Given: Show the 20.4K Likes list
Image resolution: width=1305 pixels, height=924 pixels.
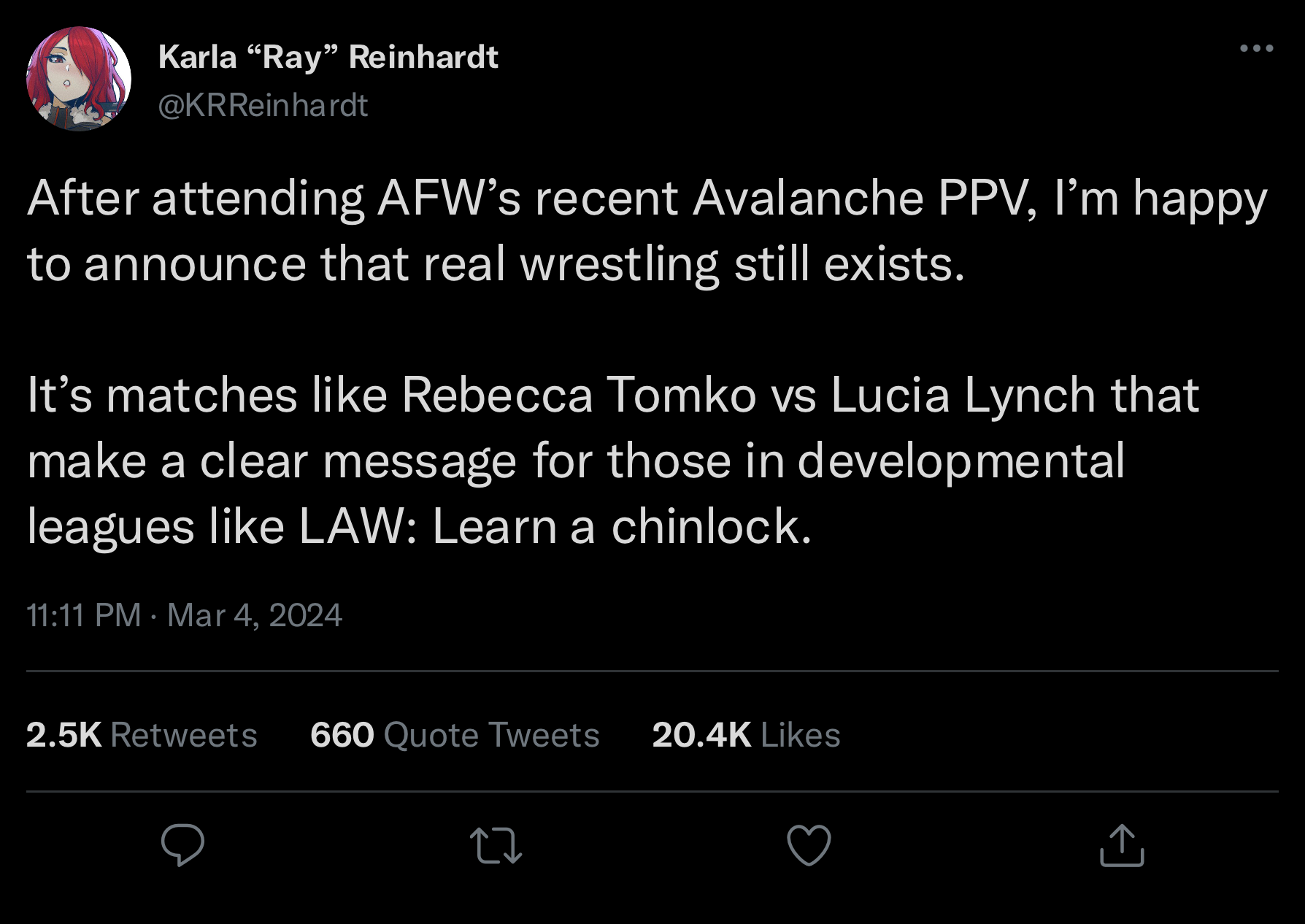Looking at the screenshot, I should pos(745,734).
